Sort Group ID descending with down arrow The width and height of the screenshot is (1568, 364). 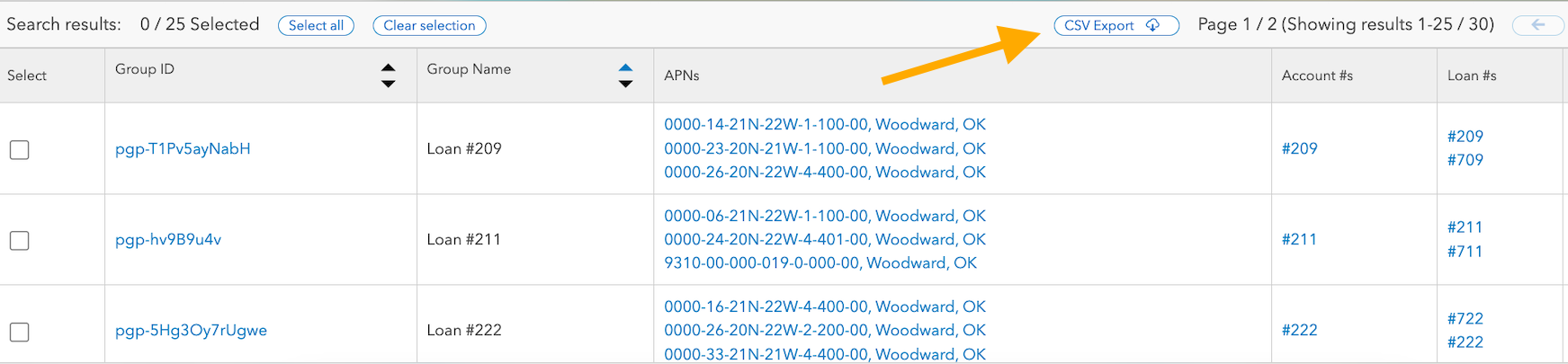pos(388,84)
